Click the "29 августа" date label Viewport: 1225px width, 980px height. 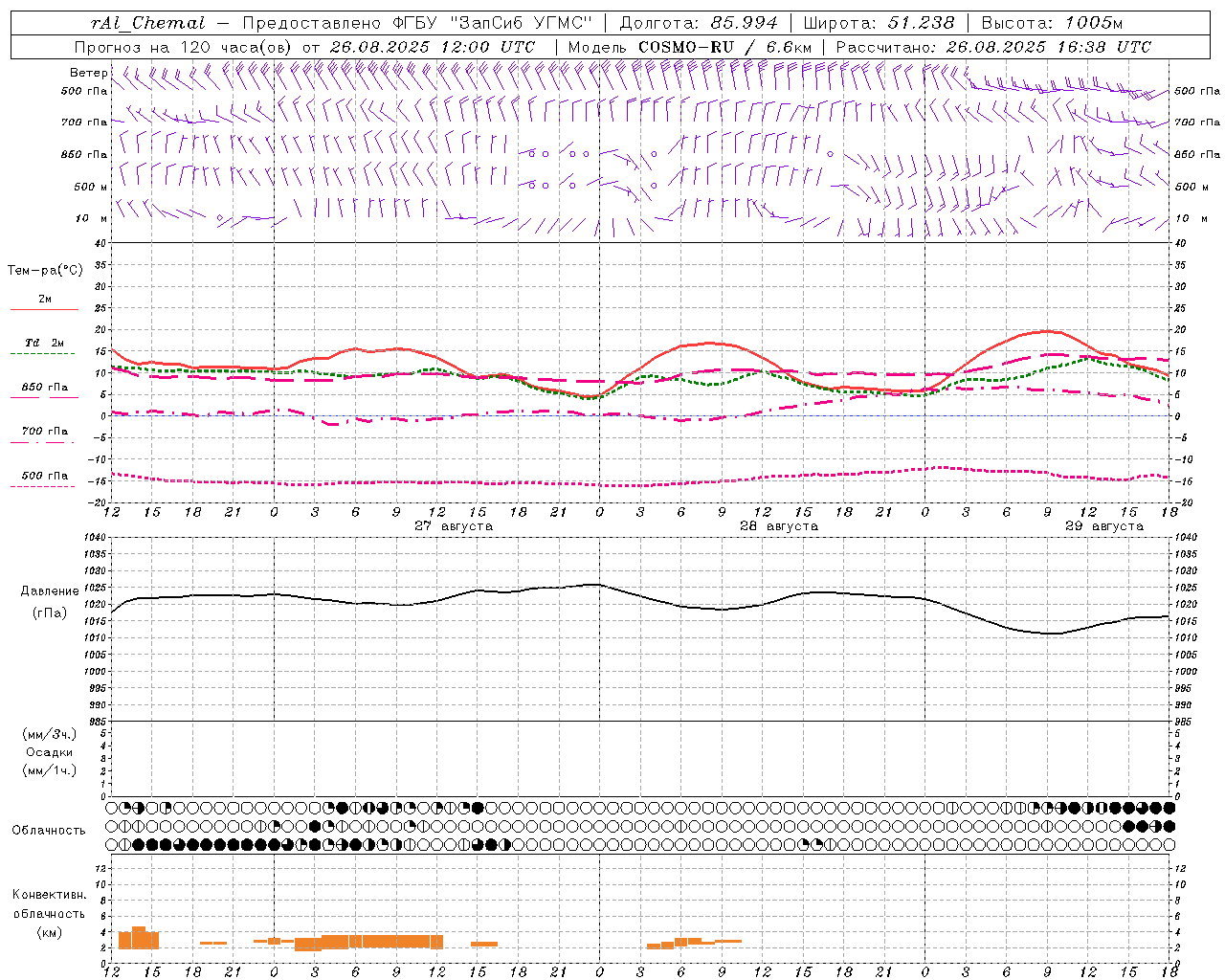[1104, 526]
